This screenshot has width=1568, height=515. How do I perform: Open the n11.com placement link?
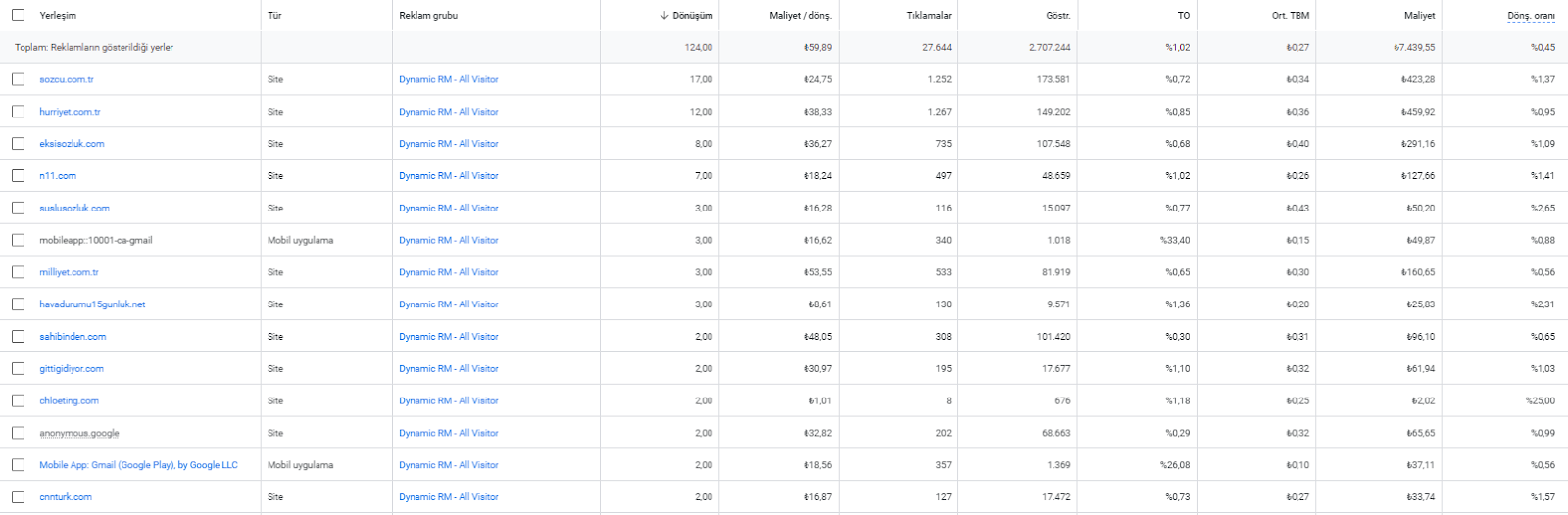click(x=58, y=176)
